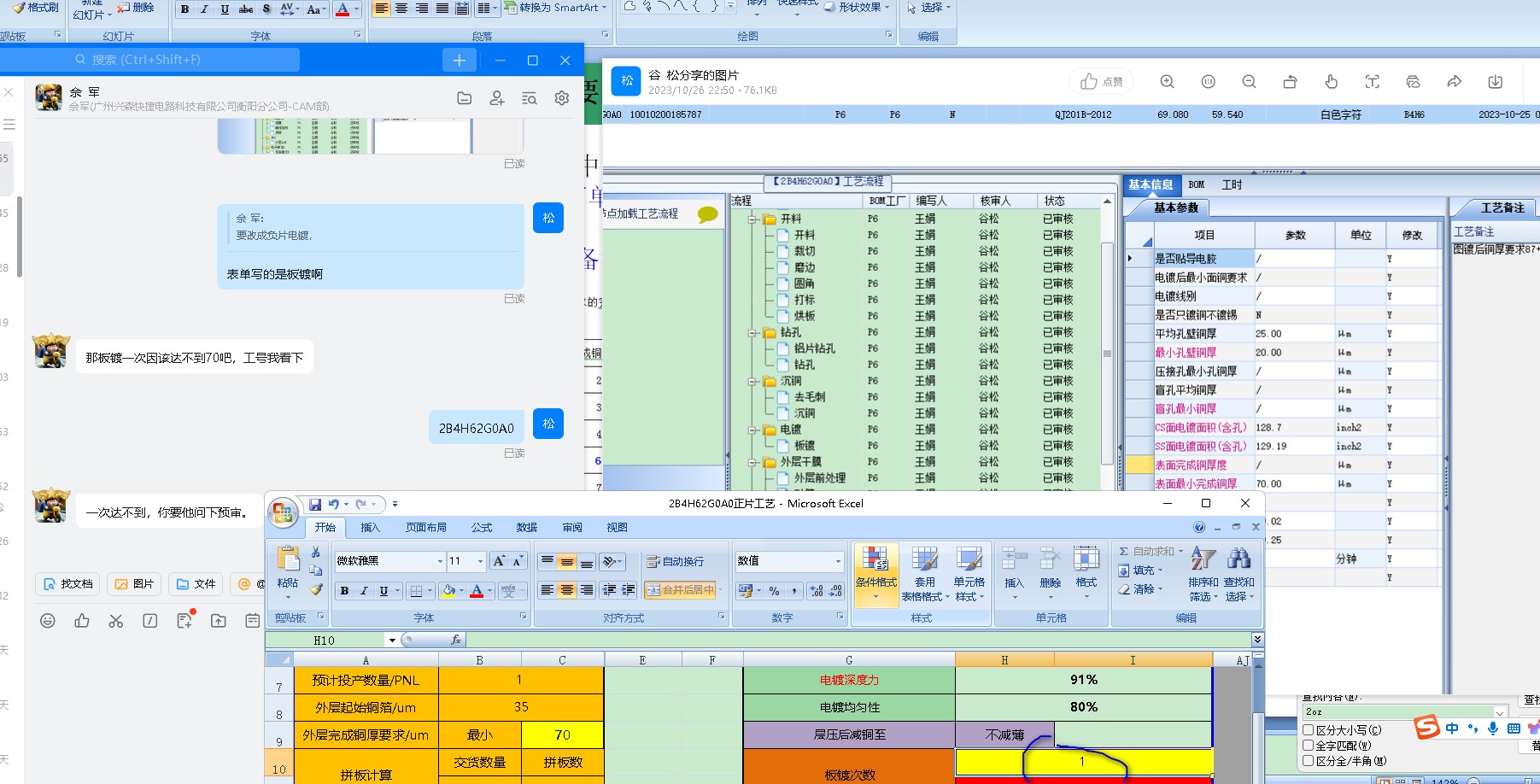Check the 区分全/半角 checkbox
Screen dimensions: 1540x784
(1308, 761)
